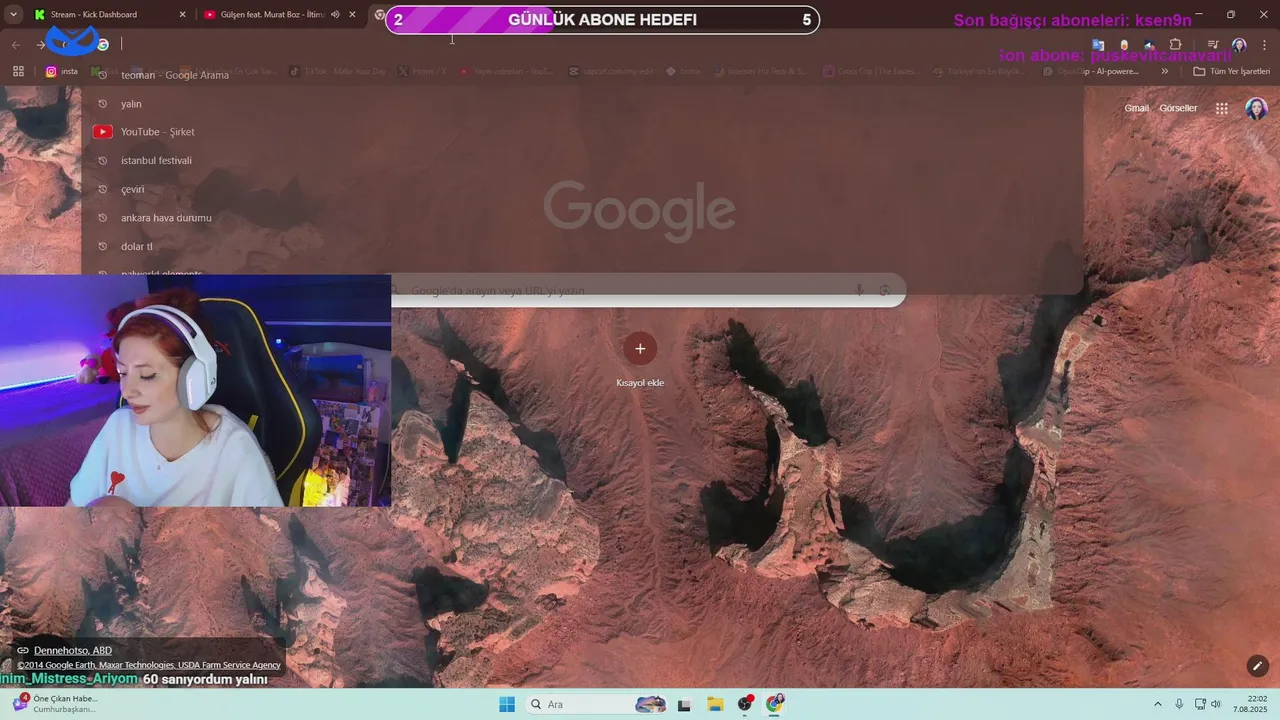Open the Google apps grid
This screenshot has width=1280, height=720.
(1221, 108)
